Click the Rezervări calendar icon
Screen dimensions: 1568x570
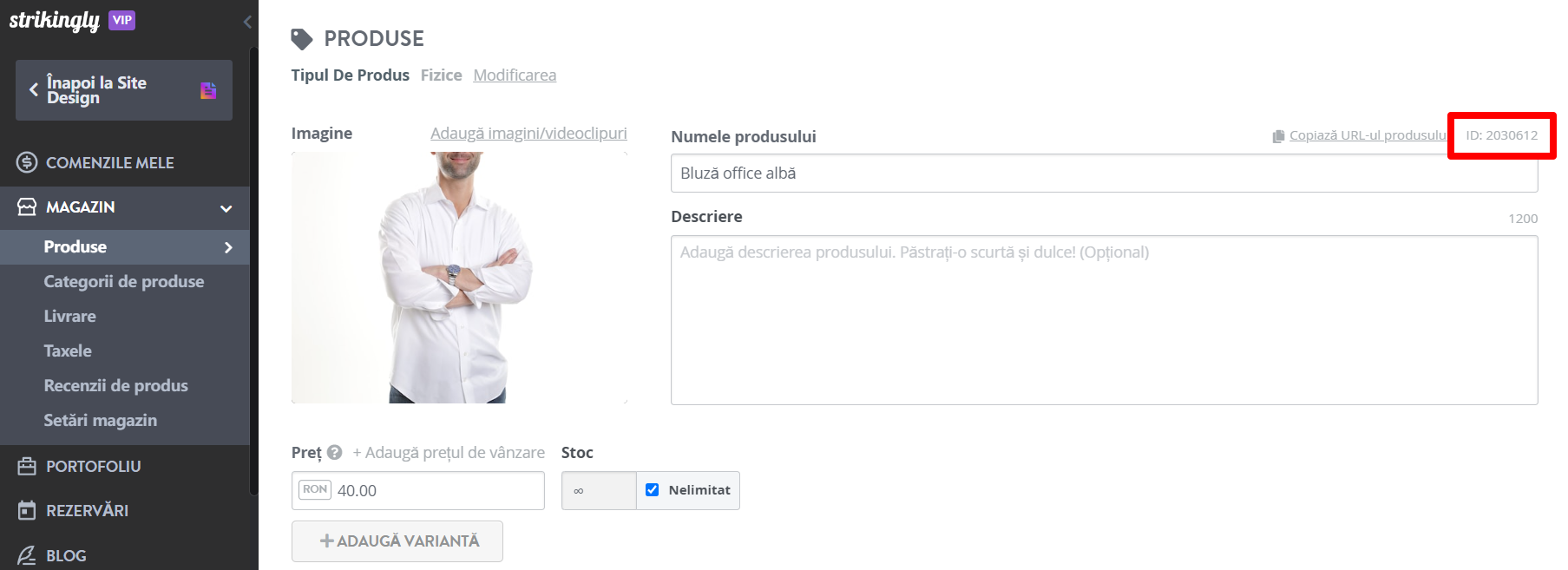point(27,510)
